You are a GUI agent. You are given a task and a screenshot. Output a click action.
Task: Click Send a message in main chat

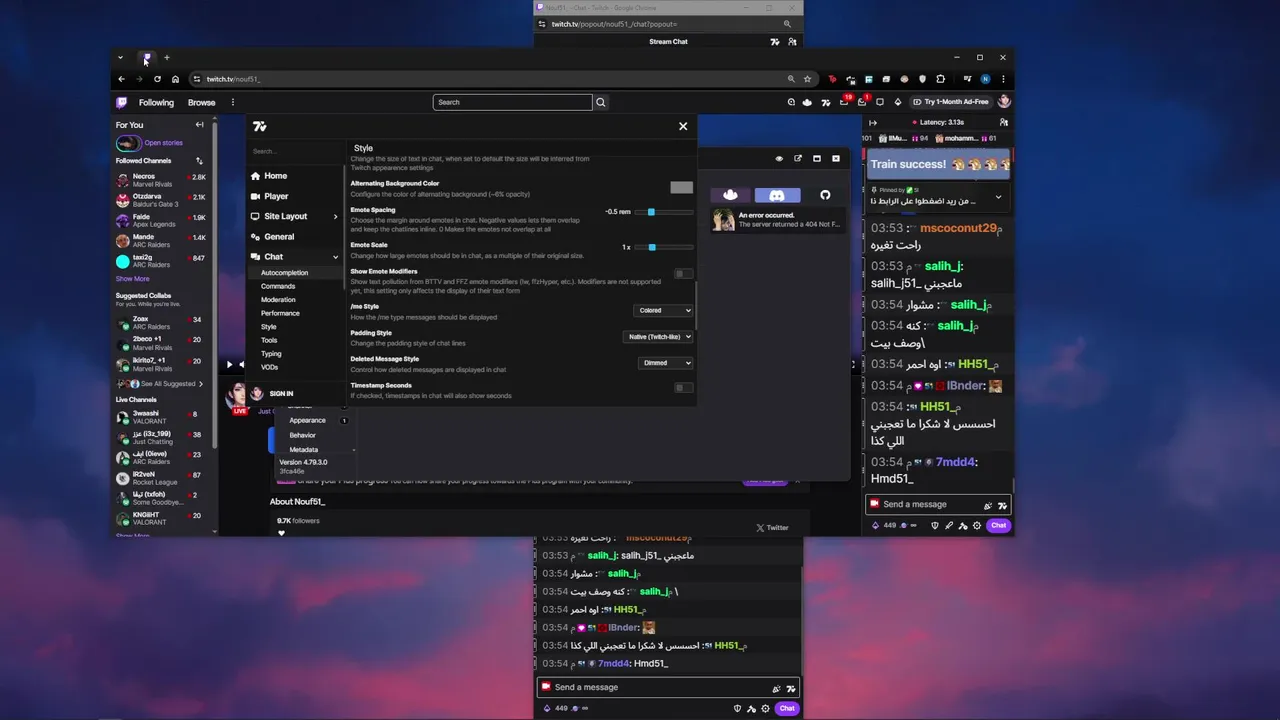(937, 505)
